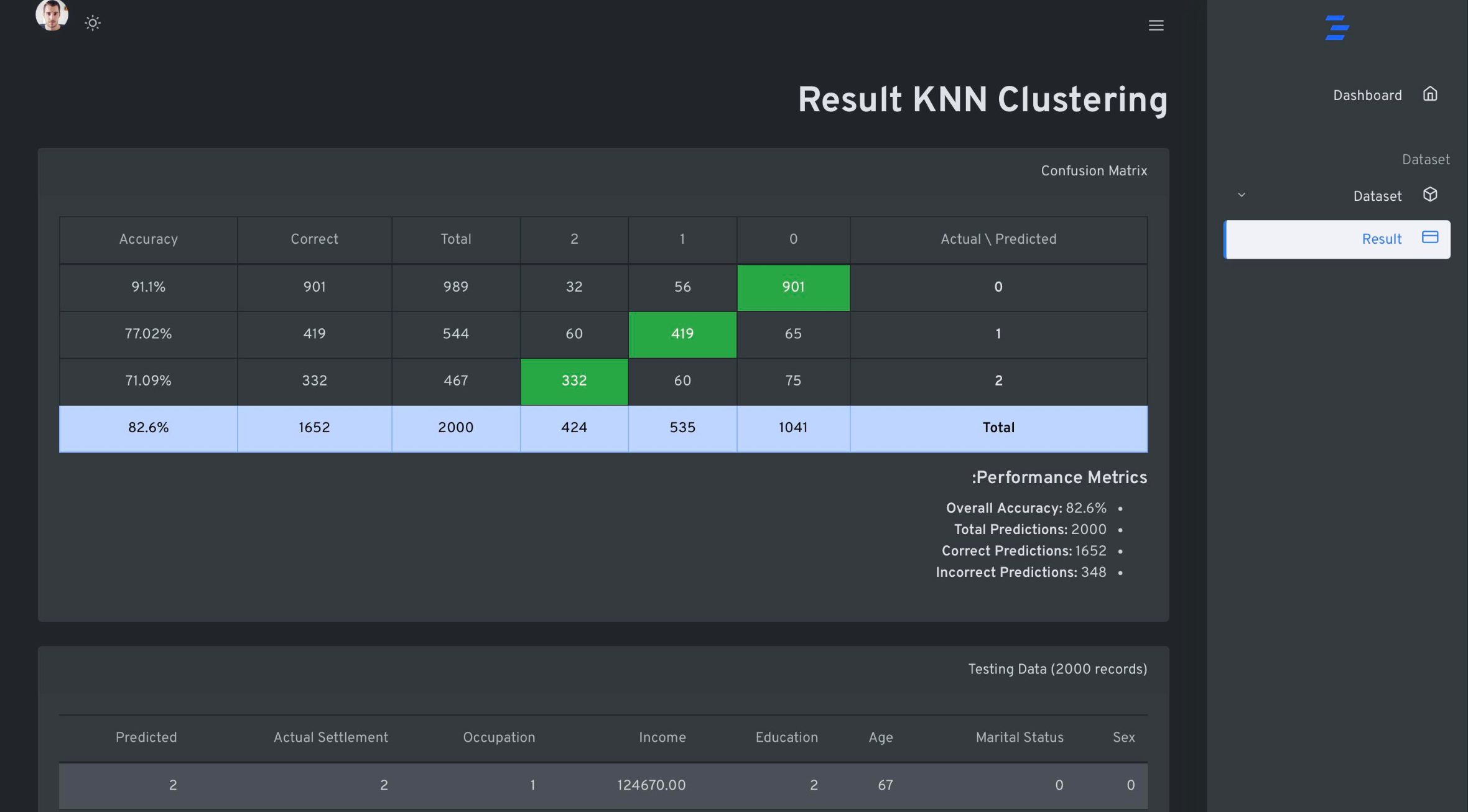
Task: Navigate to Dashboard from the sidebar
Action: click(x=1367, y=95)
